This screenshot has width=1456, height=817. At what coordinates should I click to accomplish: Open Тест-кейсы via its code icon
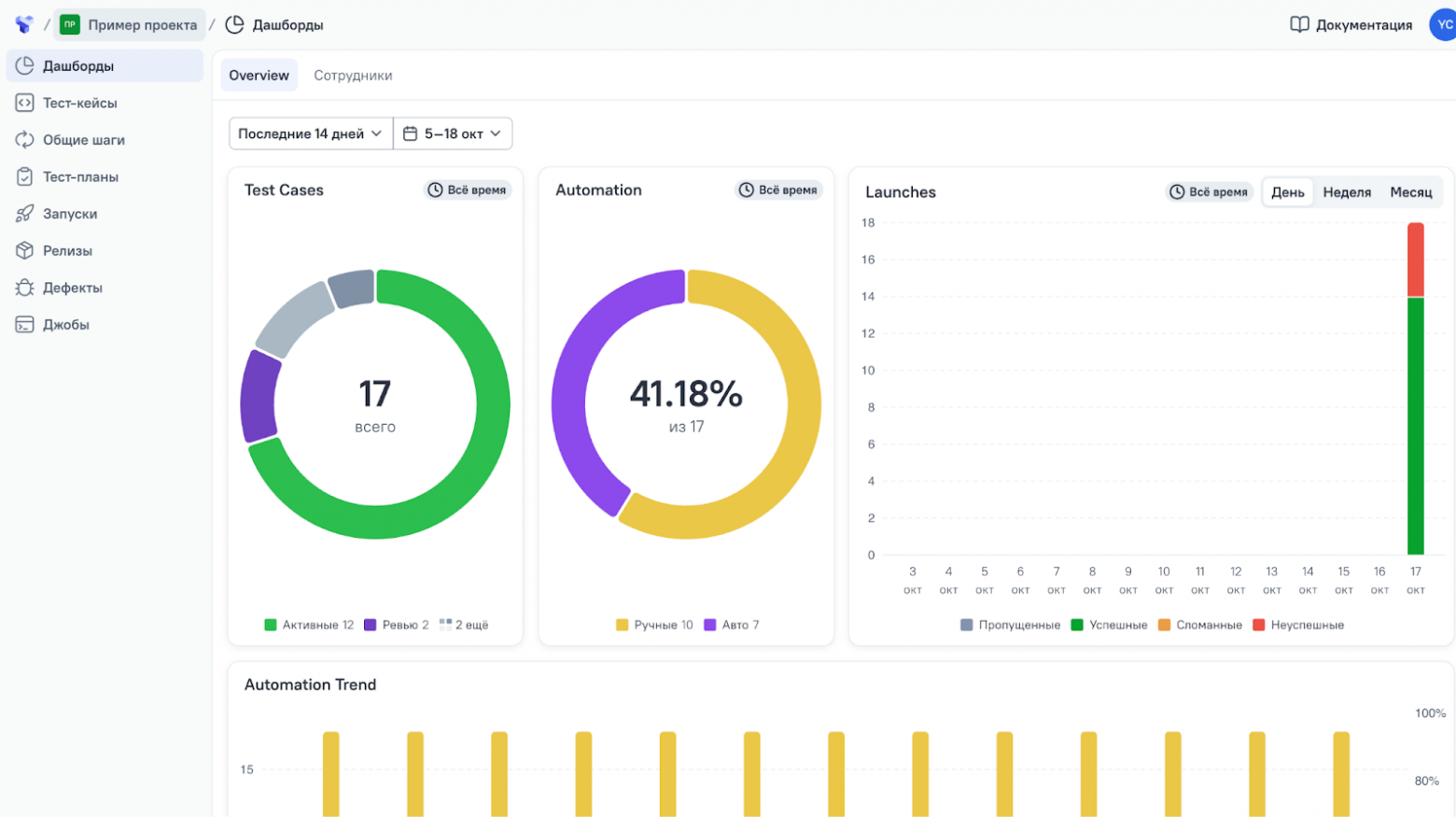pyautogui.click(x=25, y=103)
